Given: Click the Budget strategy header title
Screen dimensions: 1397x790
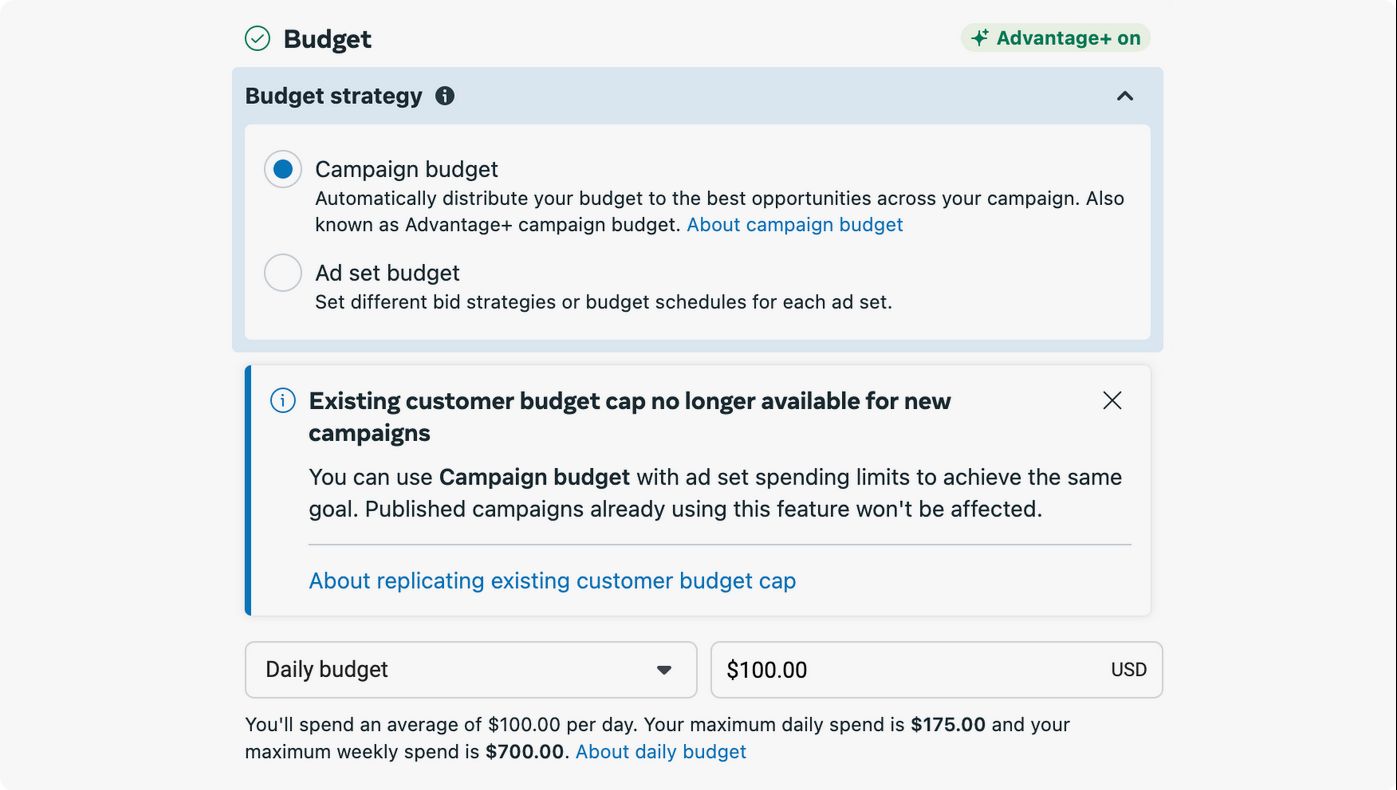Looking at the screenshot, I should (334, 96).
